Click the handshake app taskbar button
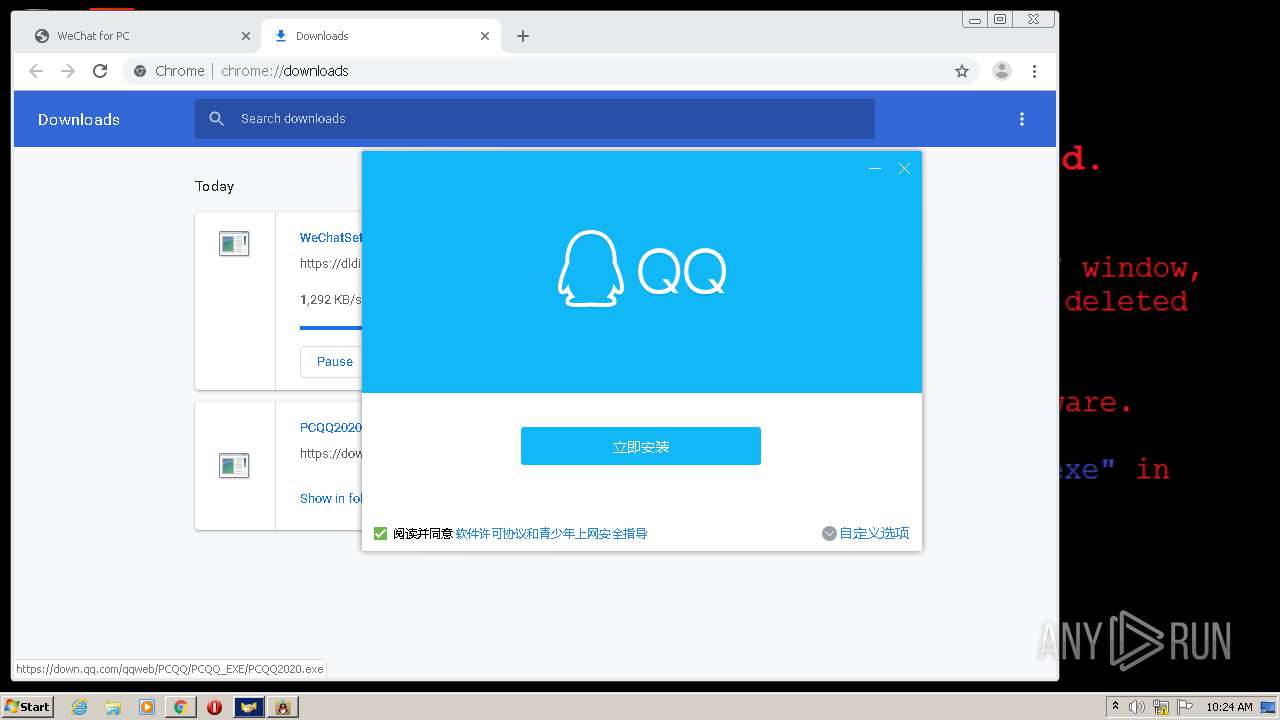The width and height of the screenshot is (1280, 720). [x=249, y=706]
